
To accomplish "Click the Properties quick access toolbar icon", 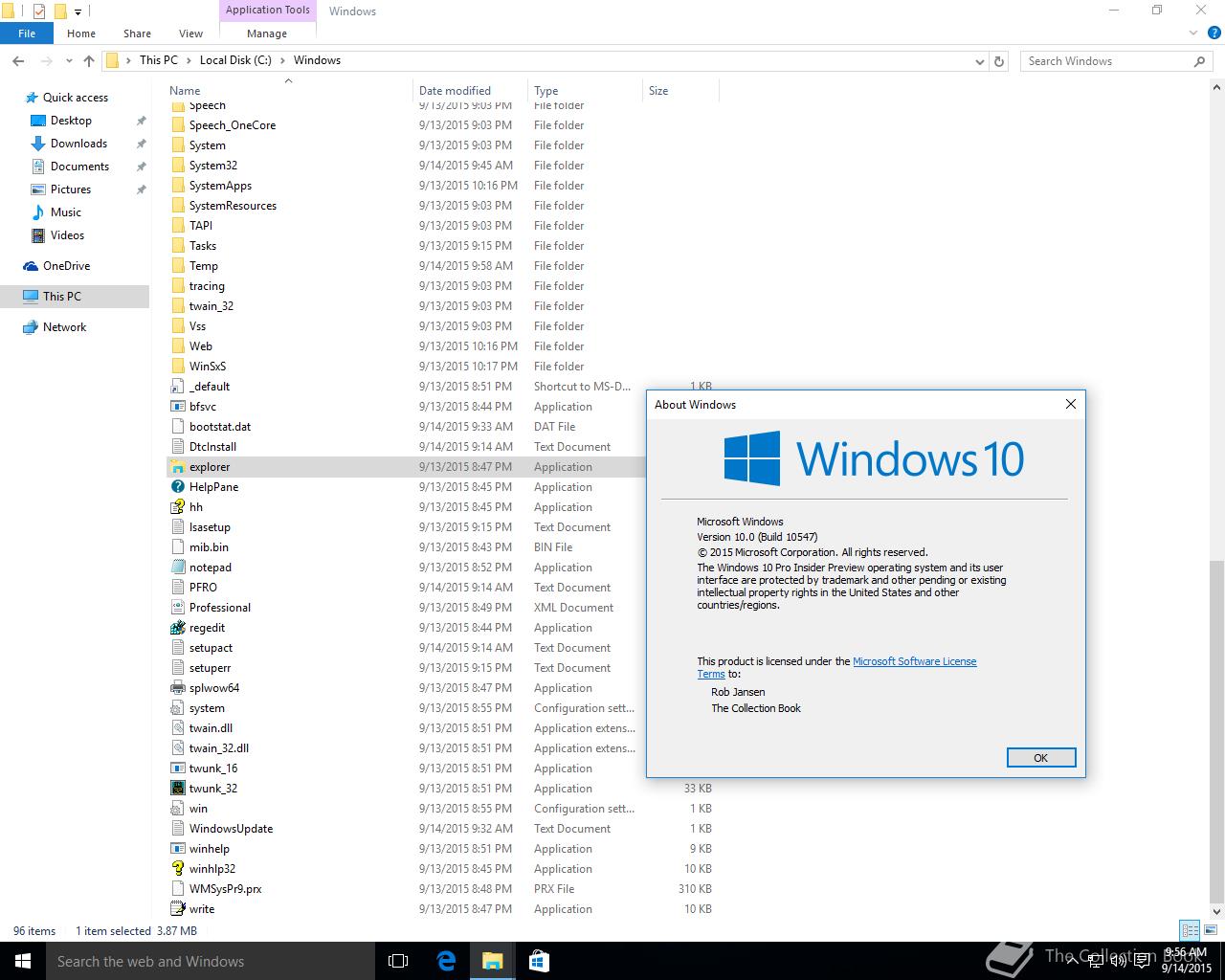I will [x=39, y=11].
